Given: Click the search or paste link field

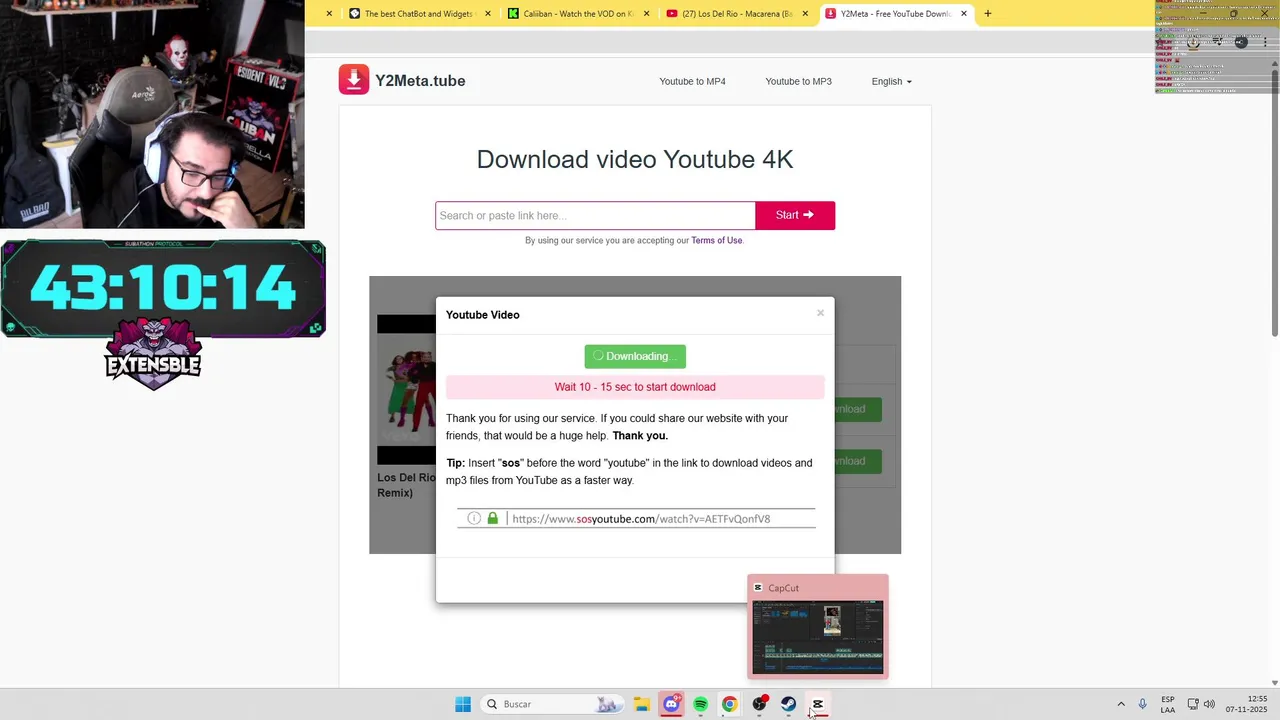Looking at the screenshot, I should [595, 215].
